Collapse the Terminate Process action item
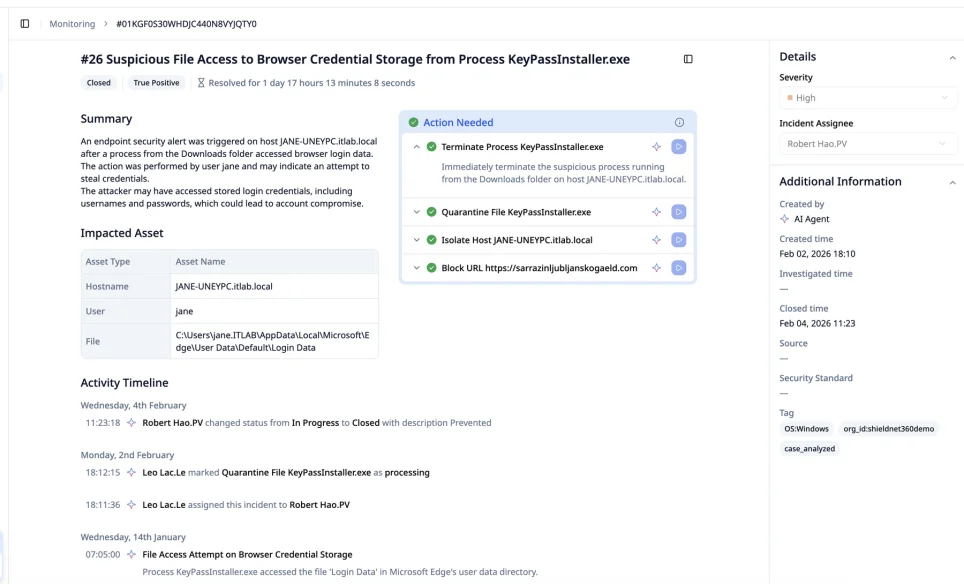 point(417,147)
